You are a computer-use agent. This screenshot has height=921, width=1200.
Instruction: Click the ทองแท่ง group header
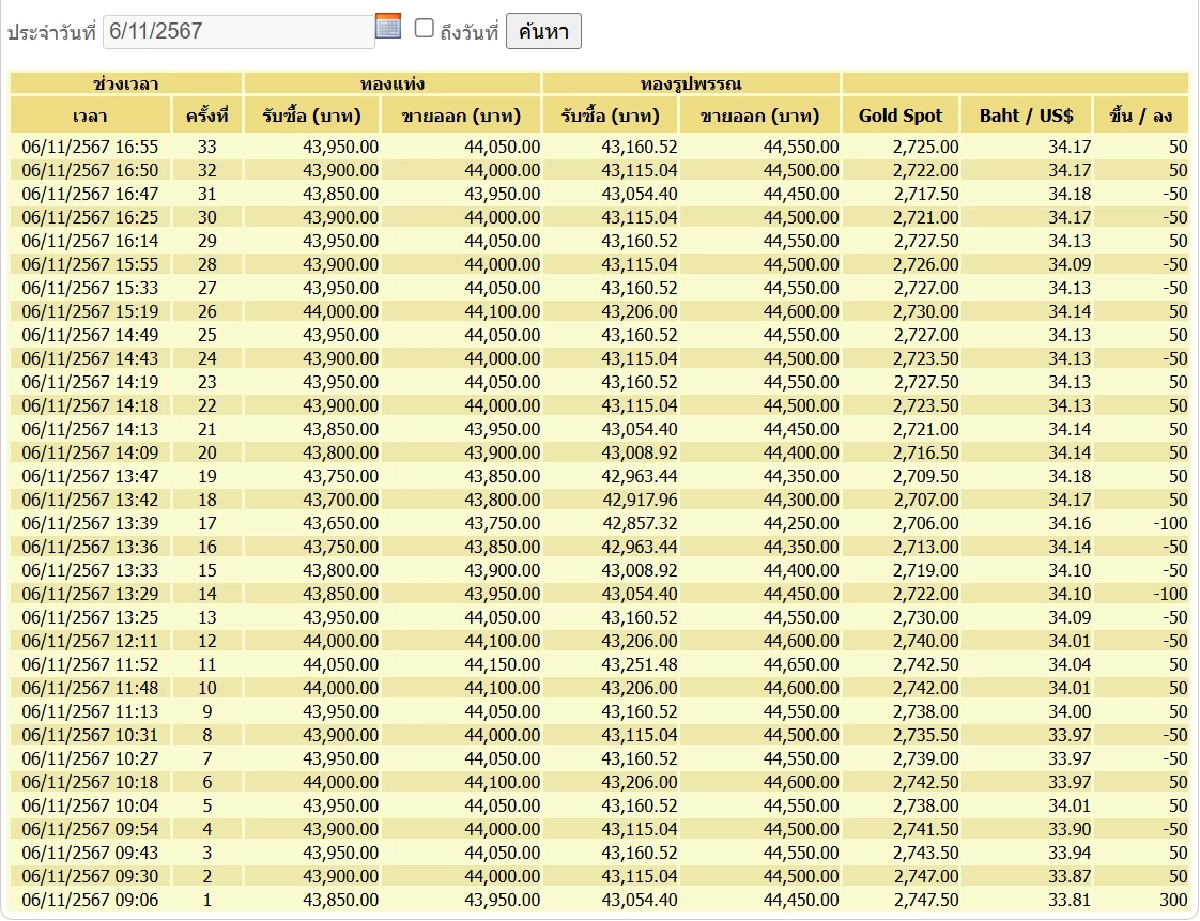392,84
